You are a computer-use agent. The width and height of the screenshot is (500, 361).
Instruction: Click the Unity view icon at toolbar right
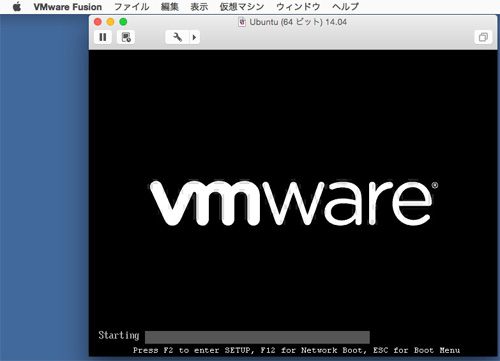[x=483, y=37]
